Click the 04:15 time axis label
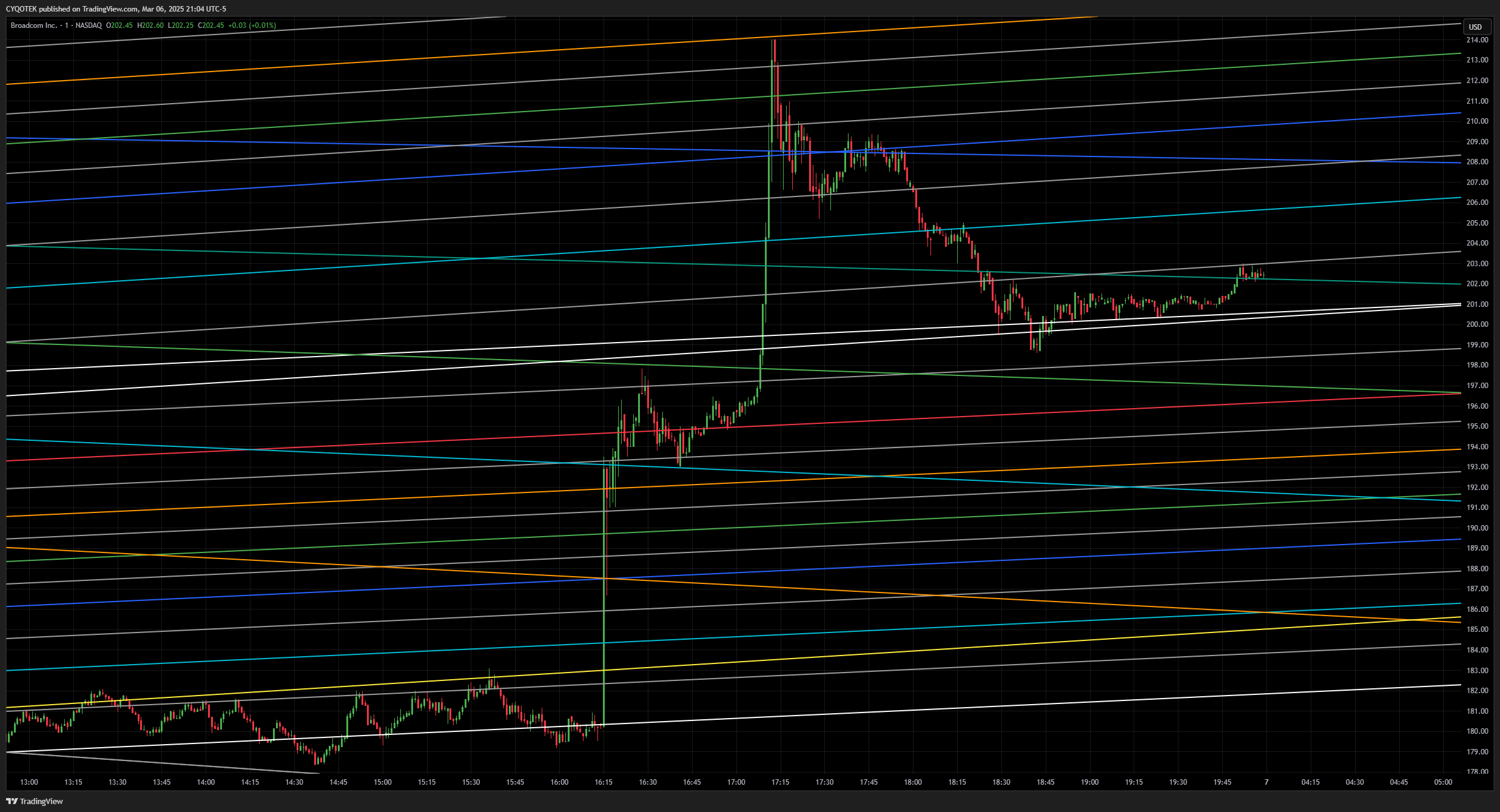This screenshot has width=1500, height=812. 1311,782
